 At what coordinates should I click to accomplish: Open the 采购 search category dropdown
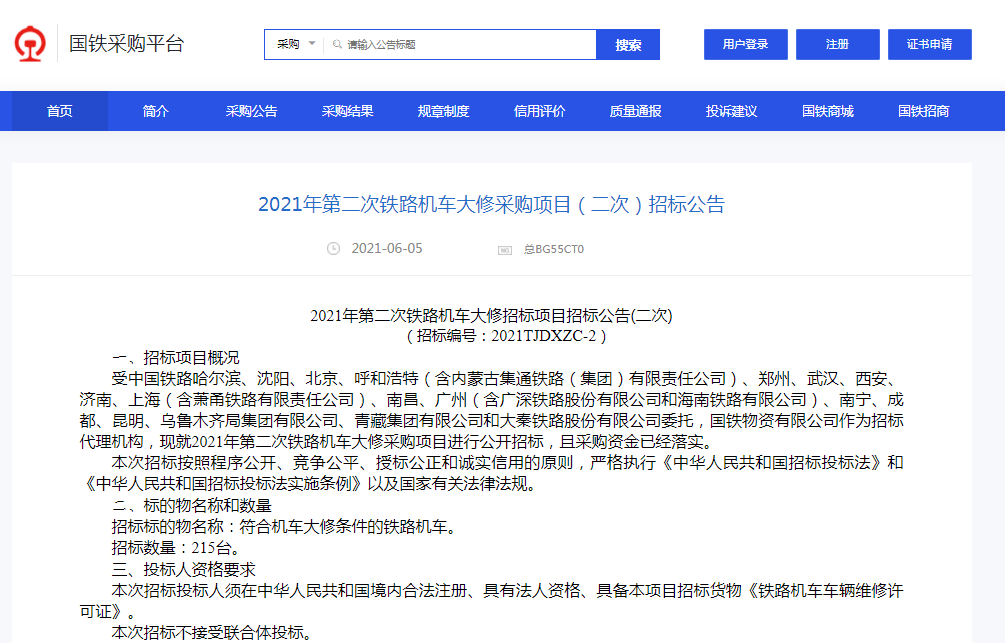[295, 45]
